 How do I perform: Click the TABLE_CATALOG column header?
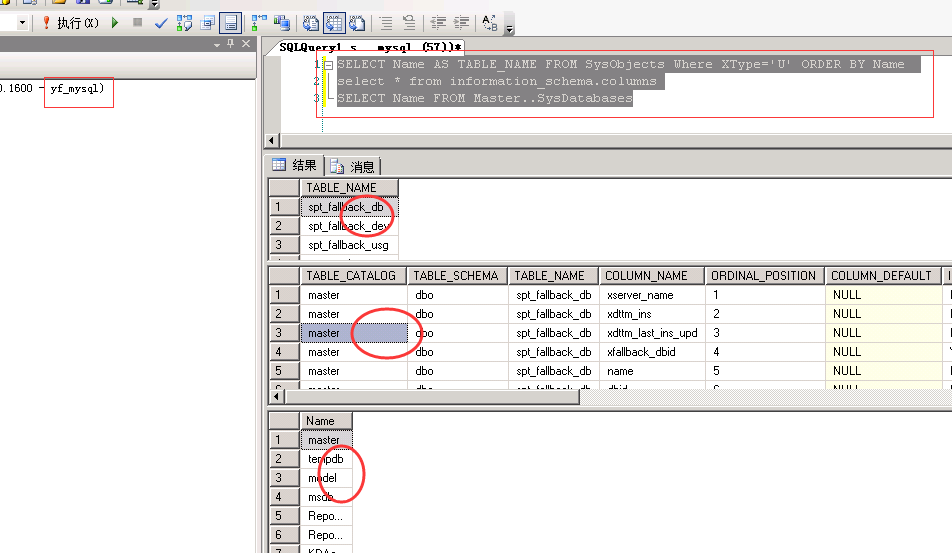pyautogui.click(x=351, y=275)
